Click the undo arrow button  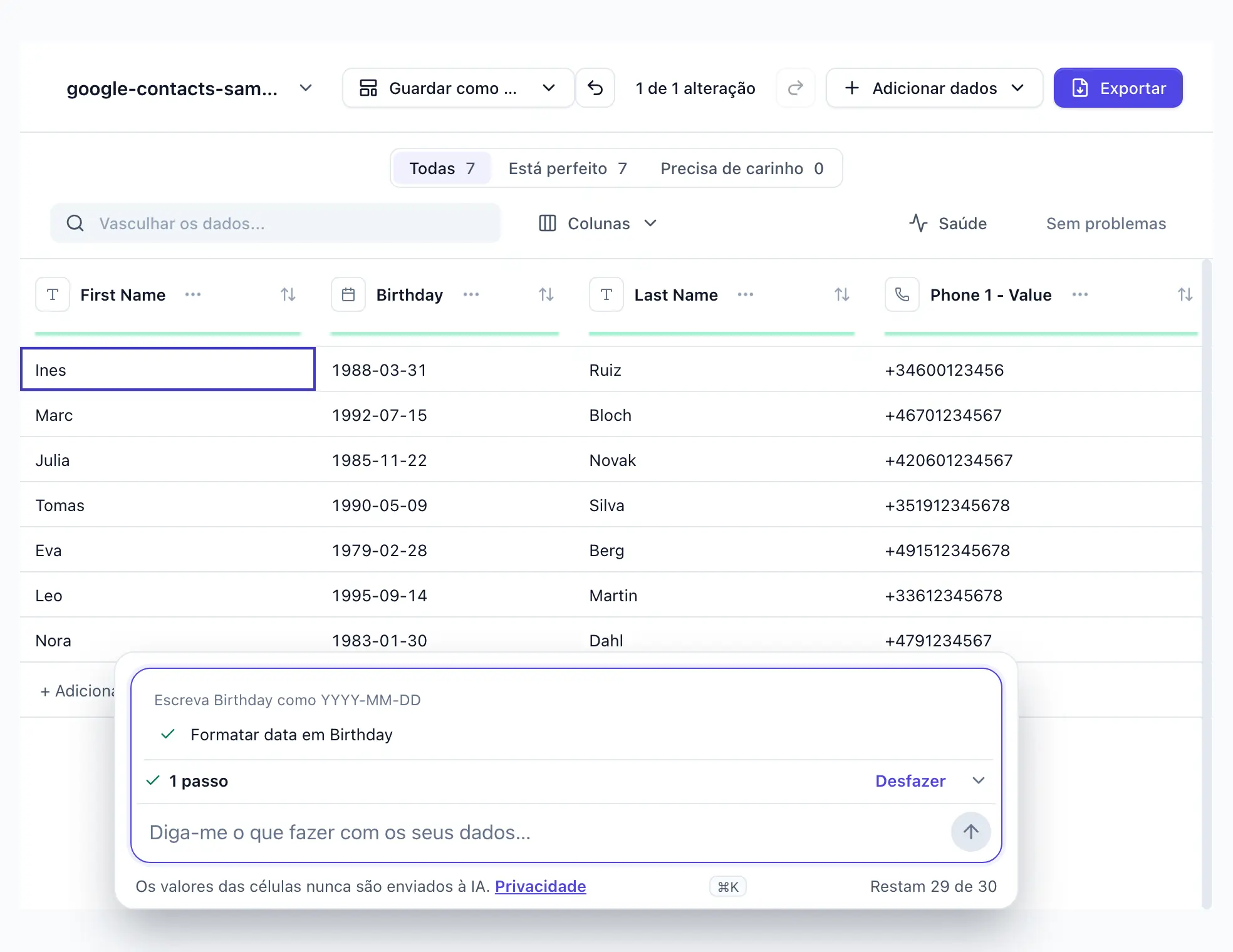[595, 88]
